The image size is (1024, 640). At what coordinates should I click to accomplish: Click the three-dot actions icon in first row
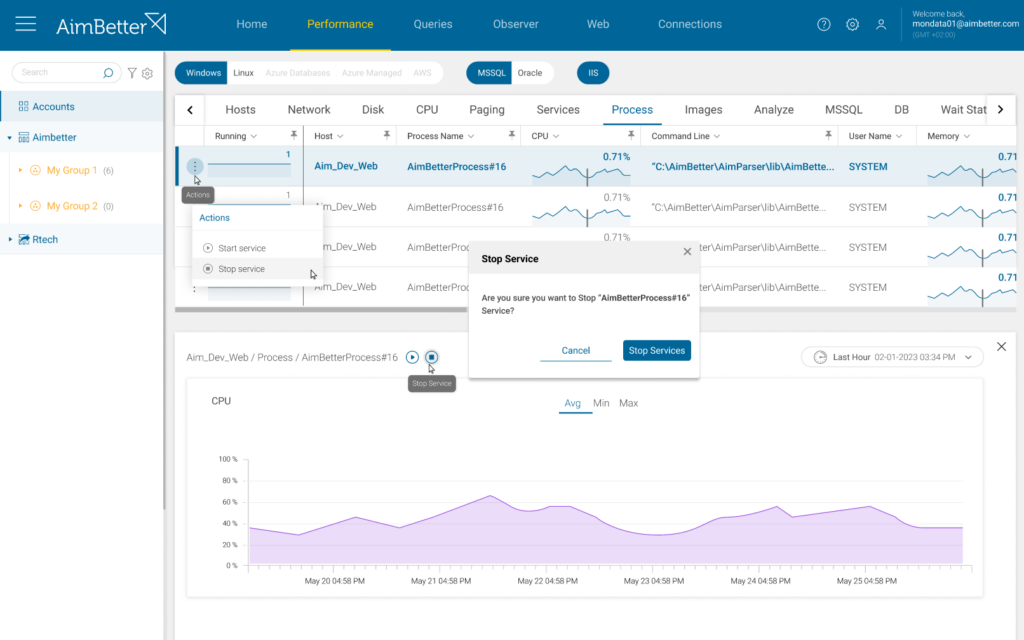click(195, 167)
